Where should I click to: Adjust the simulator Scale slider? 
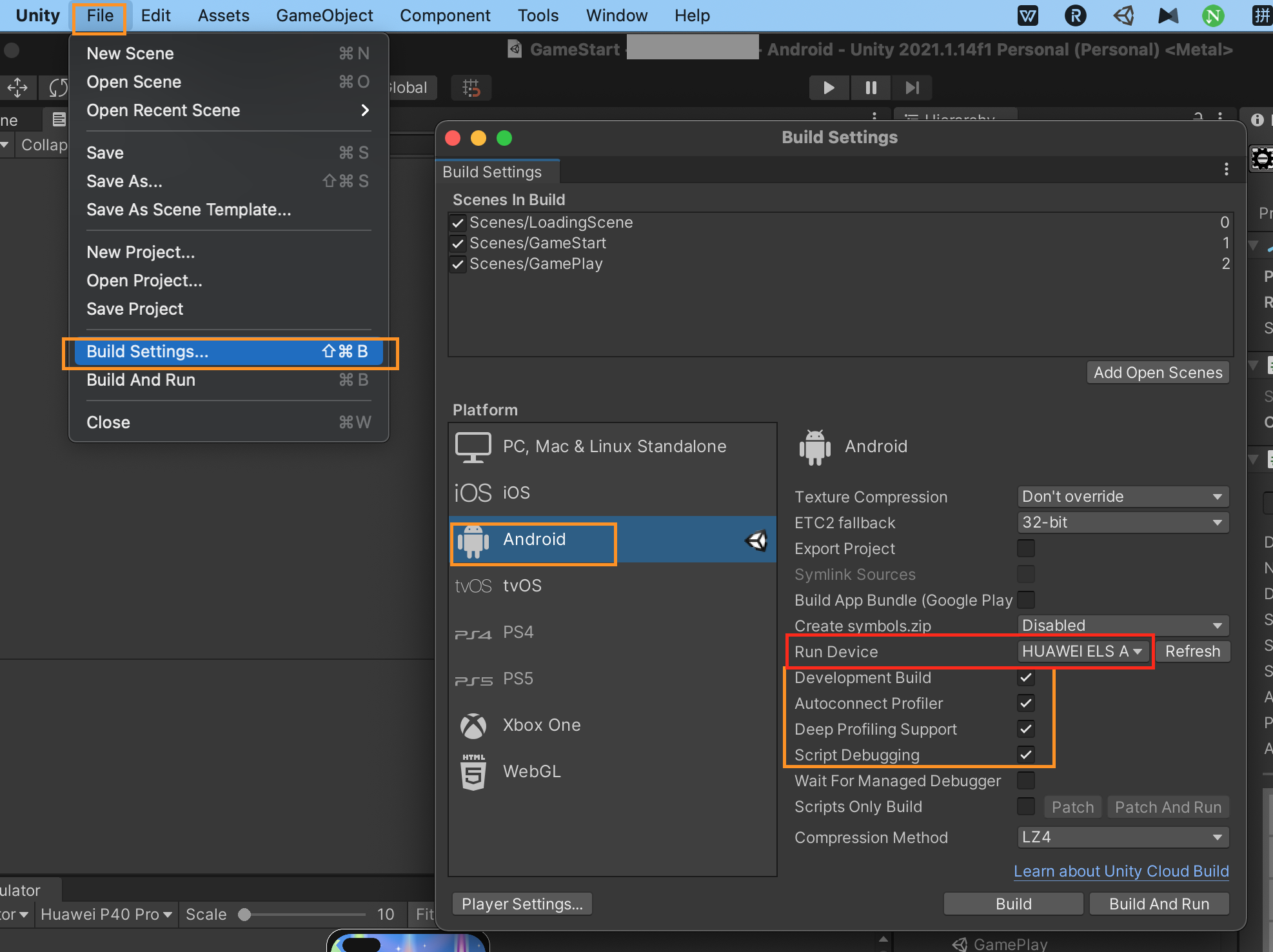245,915
